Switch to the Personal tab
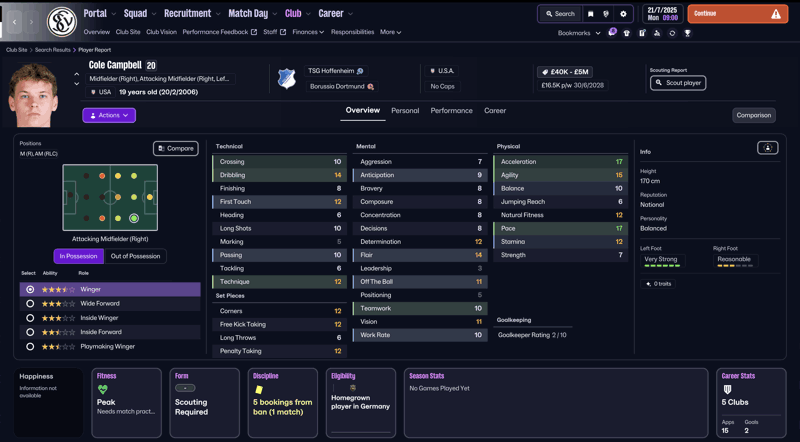 (405, 111)
